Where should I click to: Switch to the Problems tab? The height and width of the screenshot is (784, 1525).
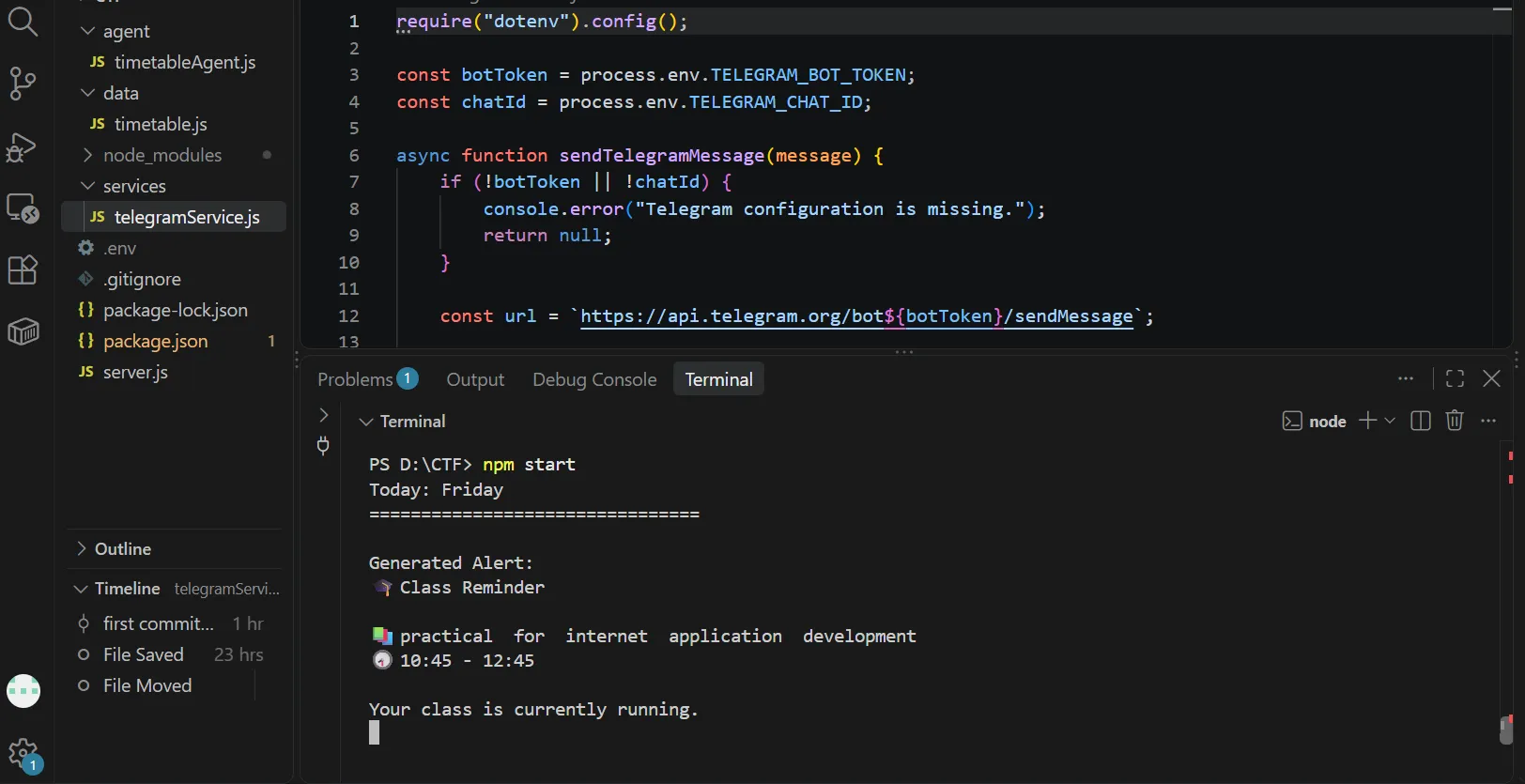point(367,379)
